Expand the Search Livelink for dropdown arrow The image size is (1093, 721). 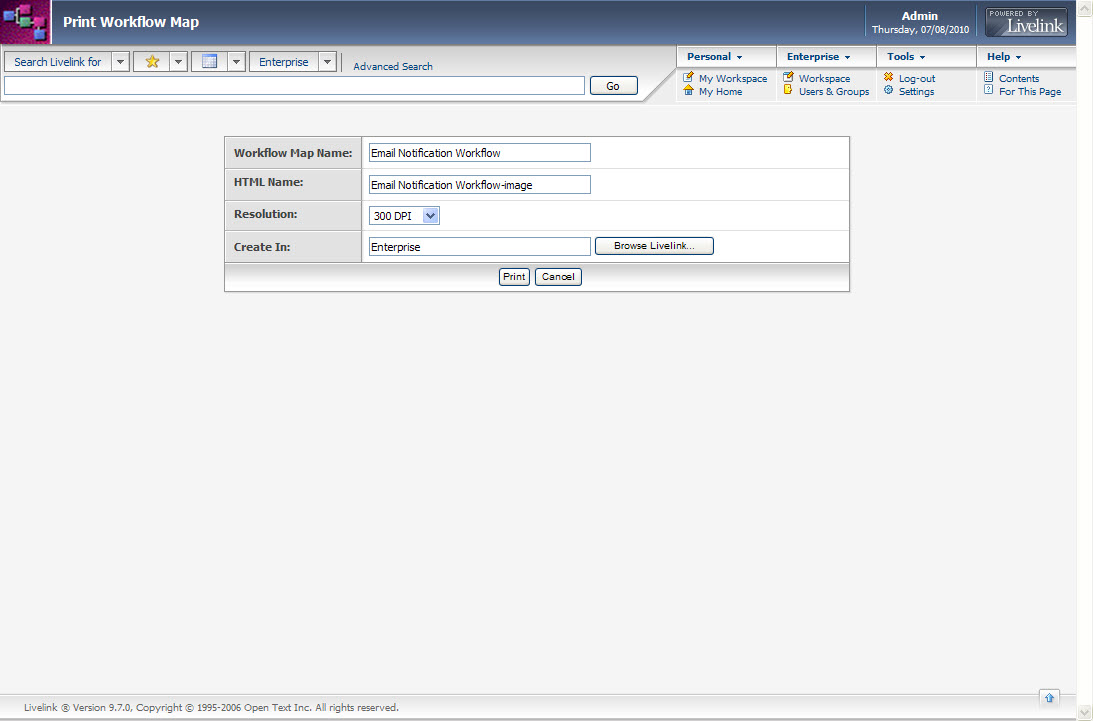(120, 62)
